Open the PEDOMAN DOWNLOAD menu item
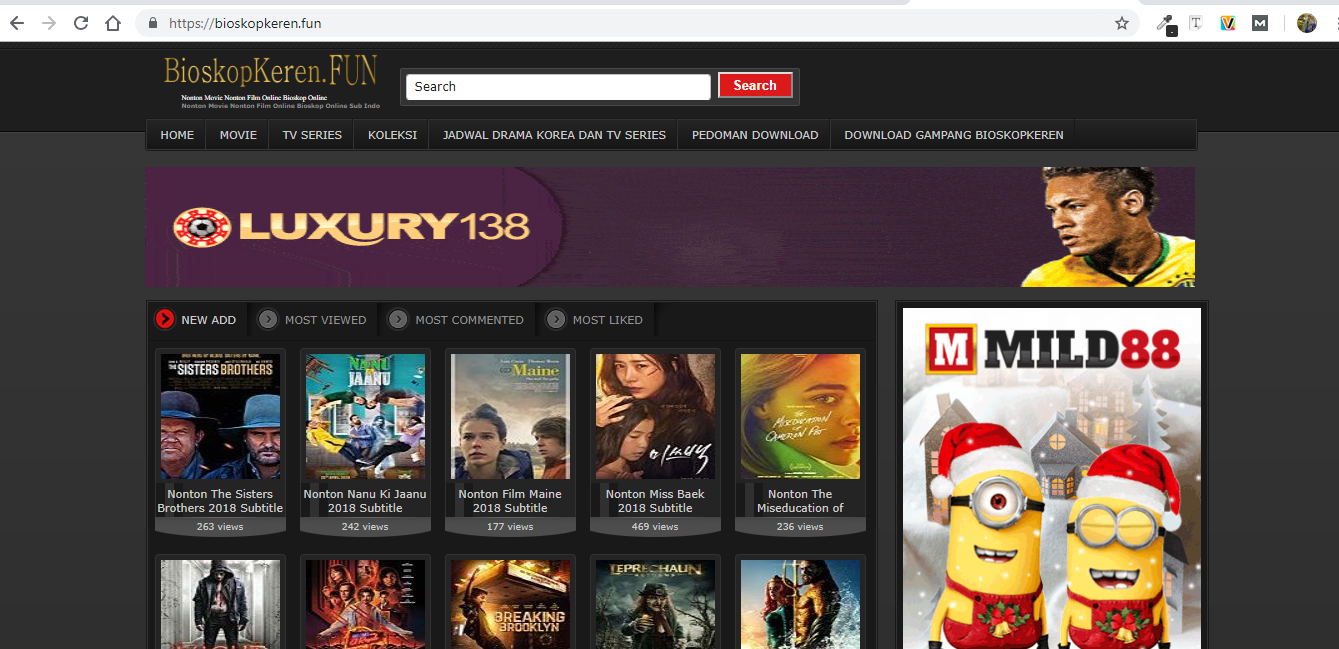Viewport: 1339px width, 649px height. point(755,135)
